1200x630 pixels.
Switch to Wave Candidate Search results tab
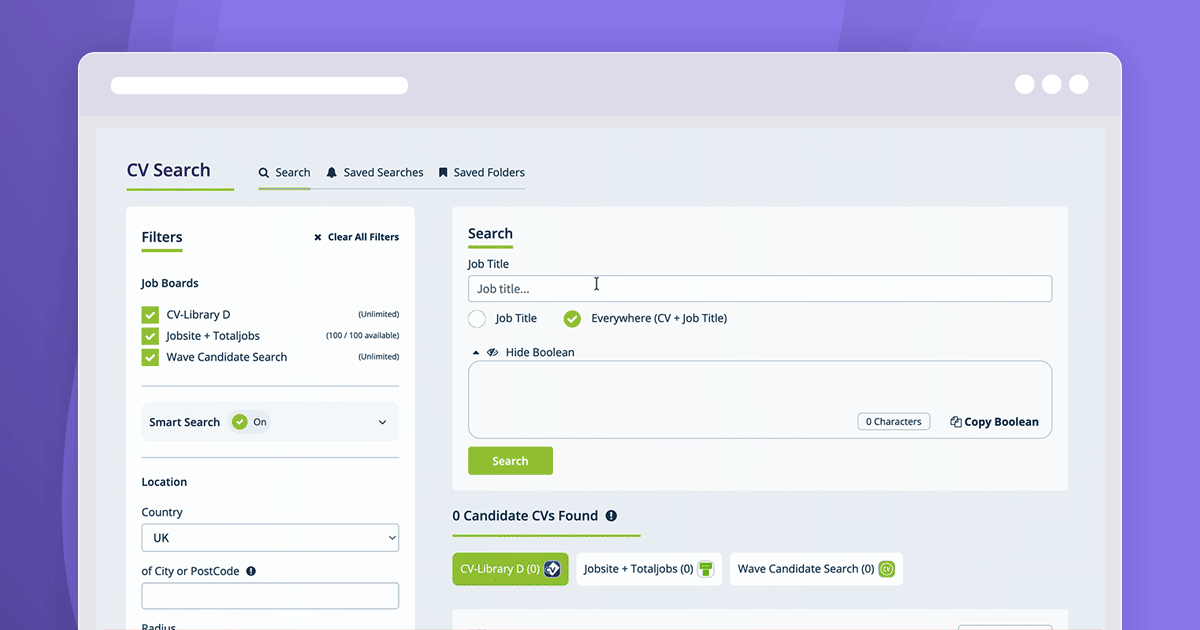click(x=816, y=569)
